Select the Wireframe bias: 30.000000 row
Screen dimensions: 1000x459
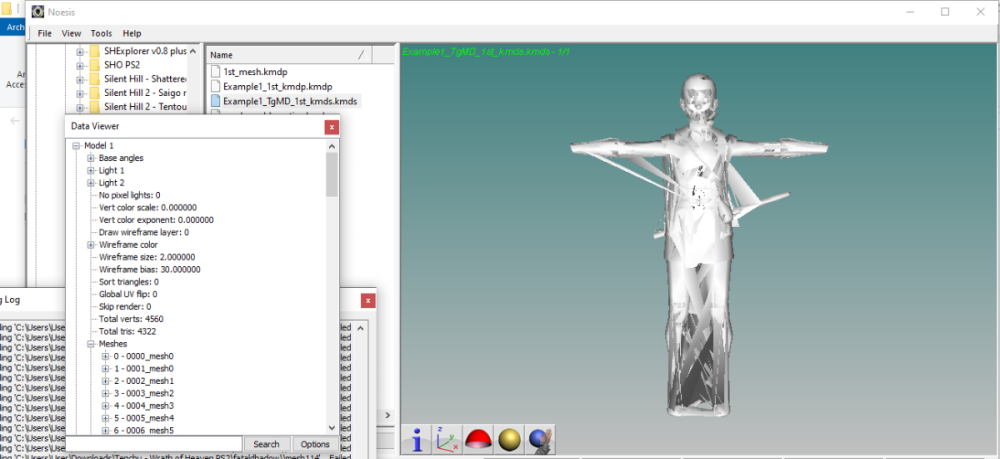pos(149,270)
